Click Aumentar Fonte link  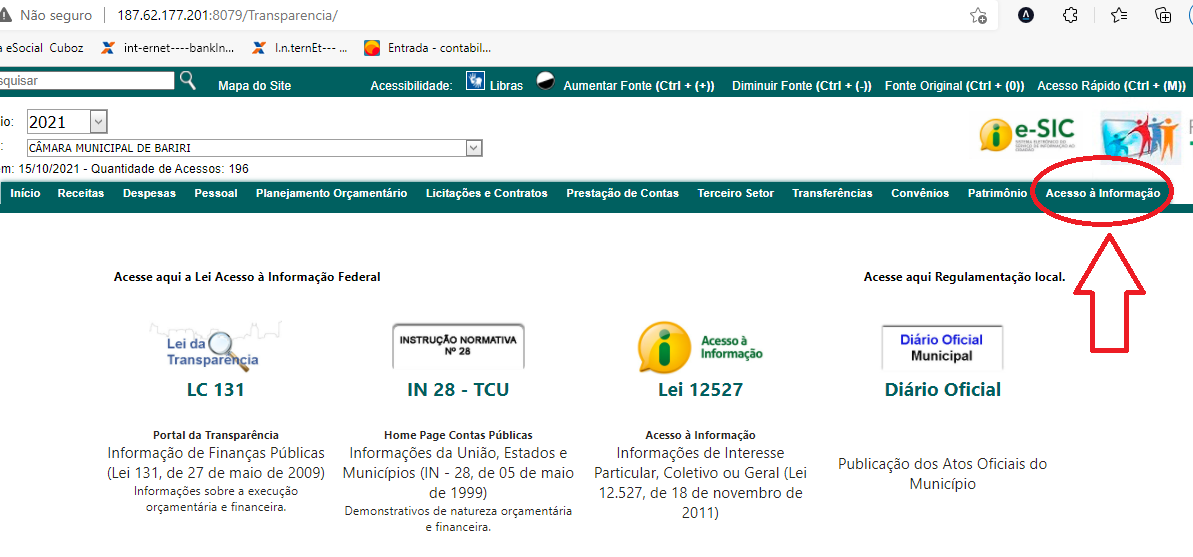pyautogui.click(x=638, y=86)
